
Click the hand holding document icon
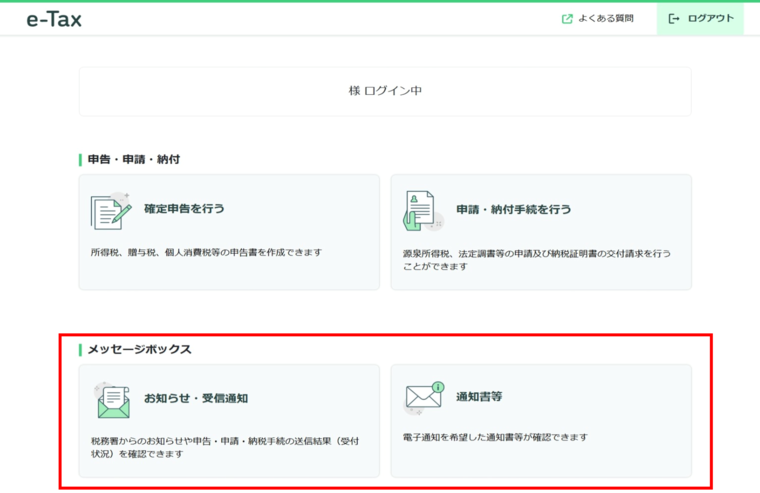click(423, 211)
